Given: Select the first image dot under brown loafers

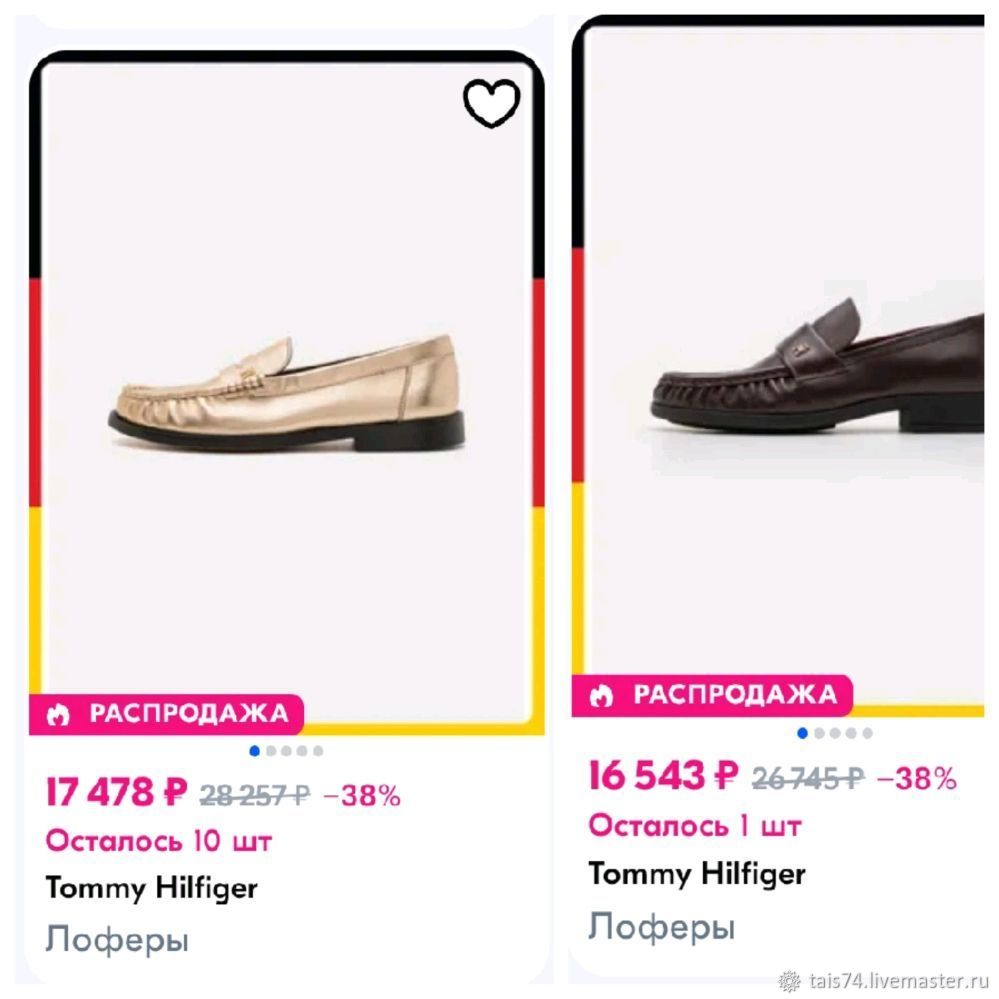Looking at the screenshot, I should [x=803, y=733].
